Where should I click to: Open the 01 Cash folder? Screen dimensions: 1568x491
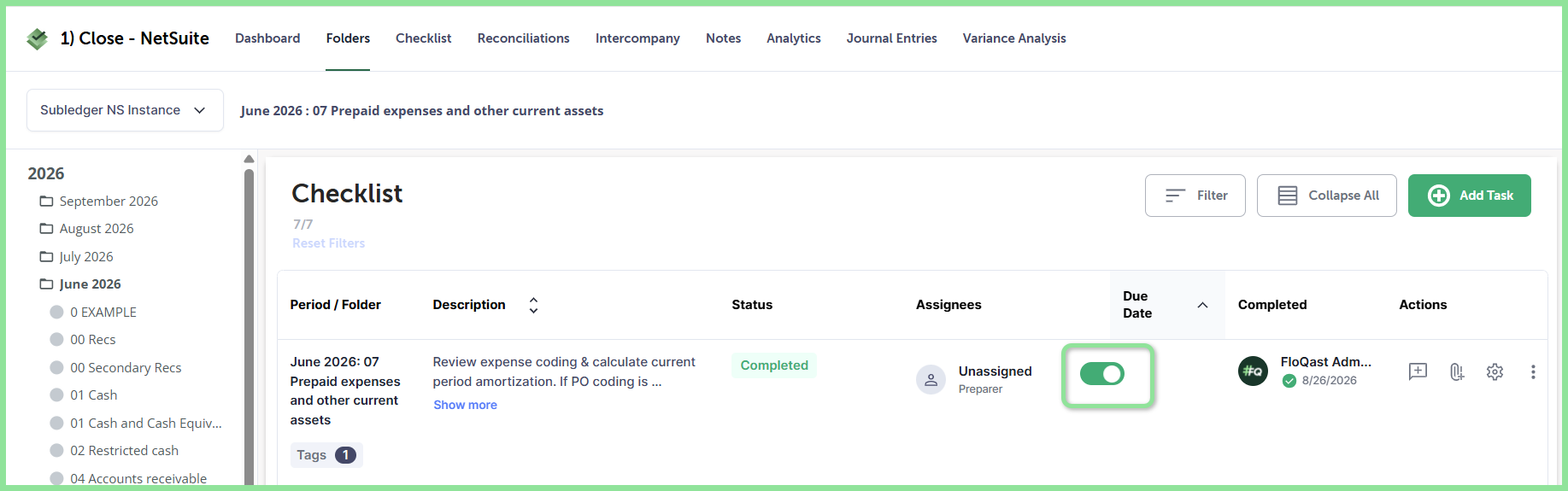(94, 395)
